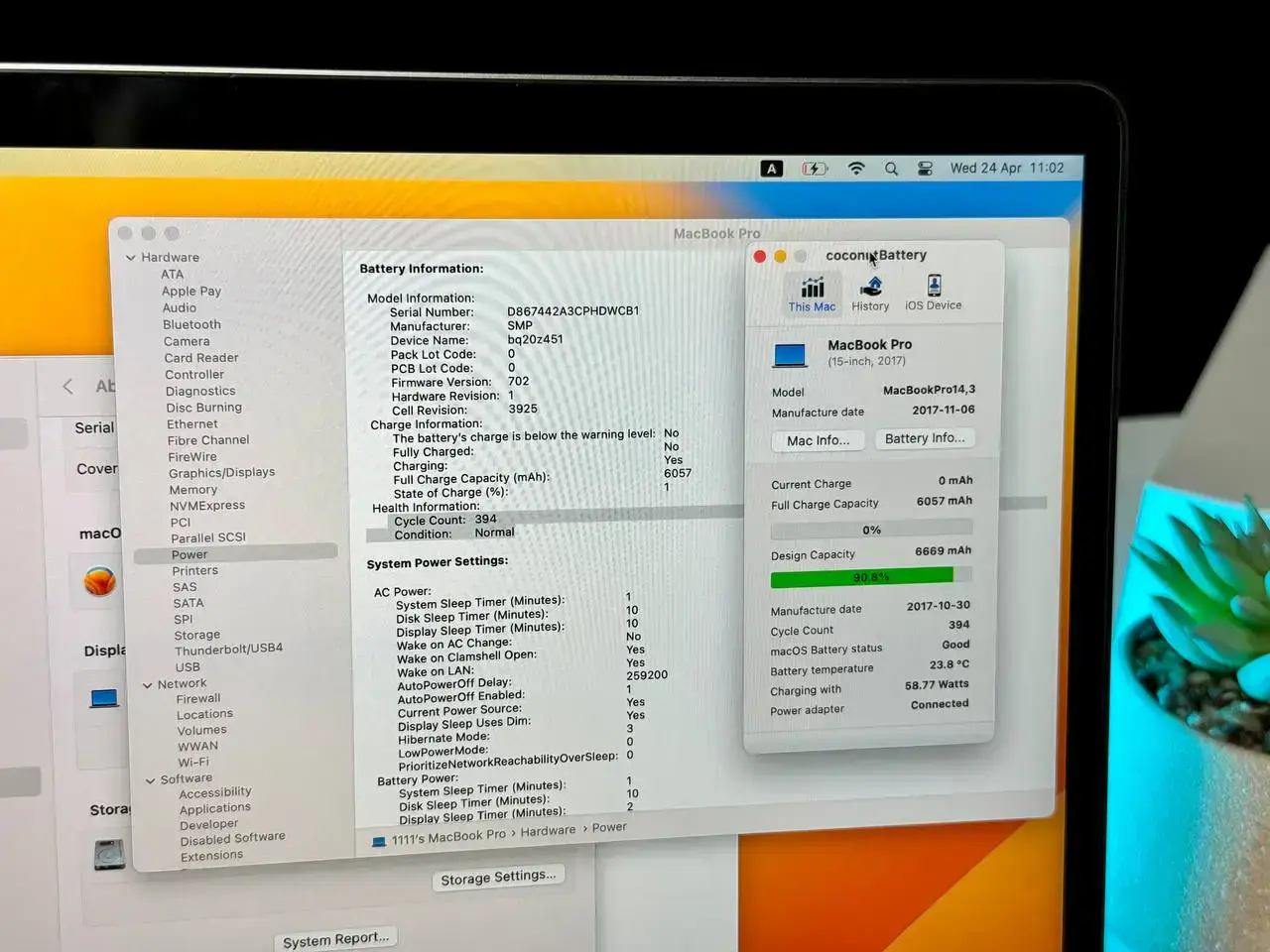1270x952 pixels.
Task: Click System Report... button
Action: click(335, 939)
